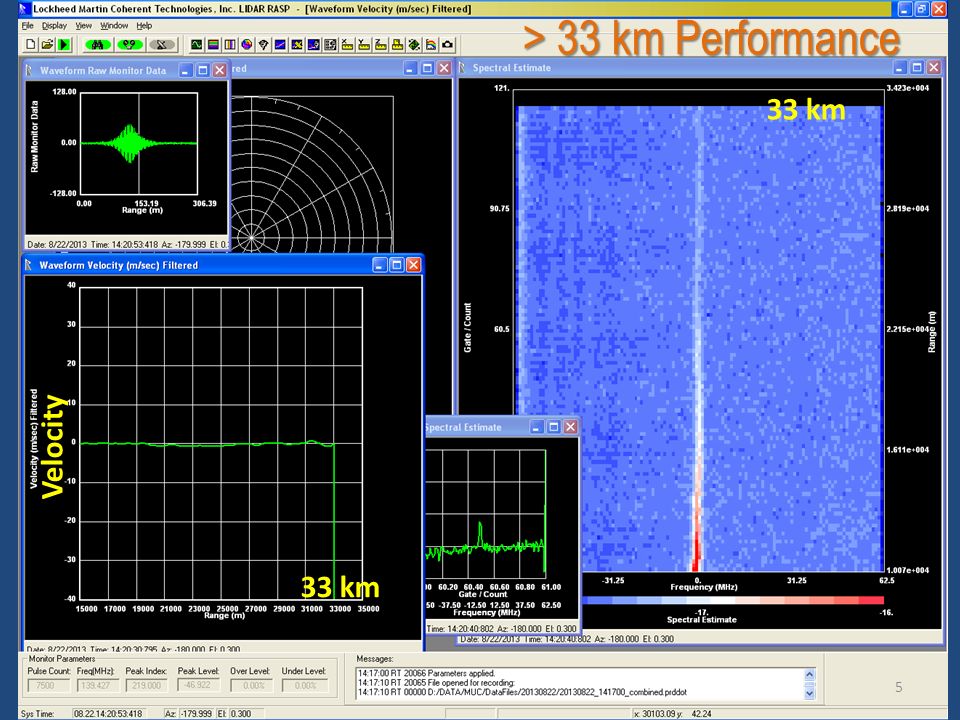960x720 pixels.
Task: Select the "20066 Parameters applied" message line
Action: [426, 673]
